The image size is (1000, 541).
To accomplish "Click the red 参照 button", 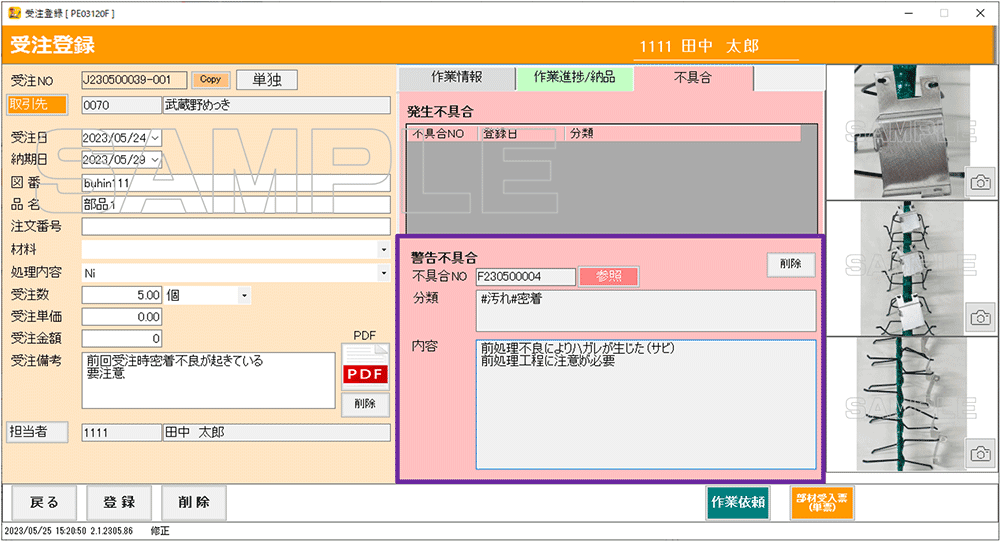I will pos(608,276).
